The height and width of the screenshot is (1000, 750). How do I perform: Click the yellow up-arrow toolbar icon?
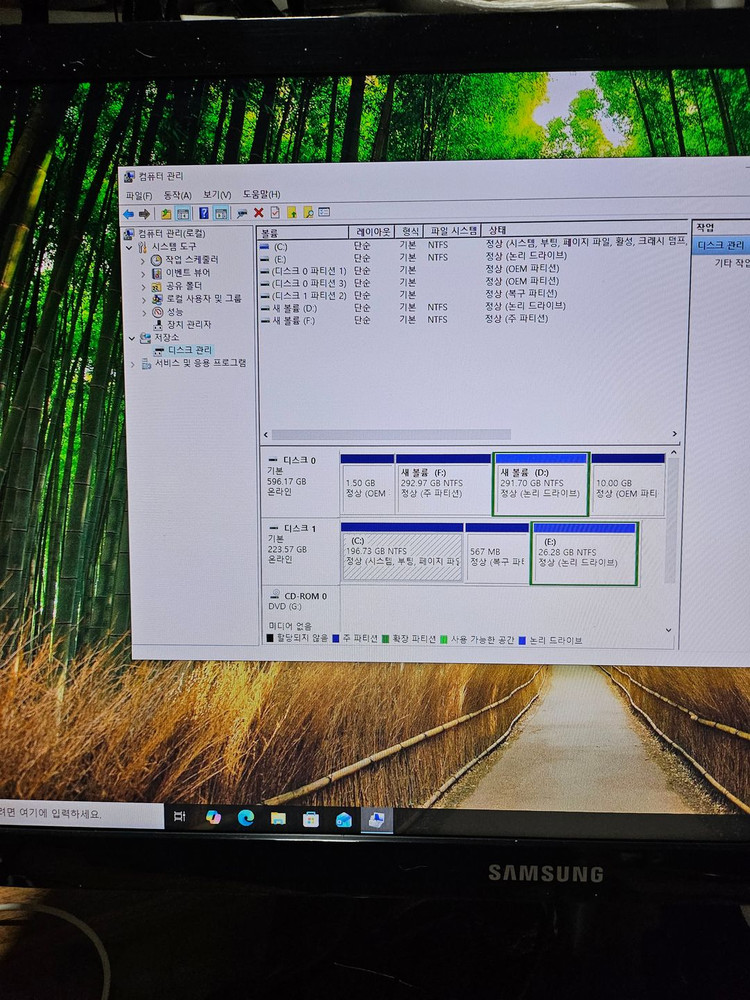pos(292,212)
